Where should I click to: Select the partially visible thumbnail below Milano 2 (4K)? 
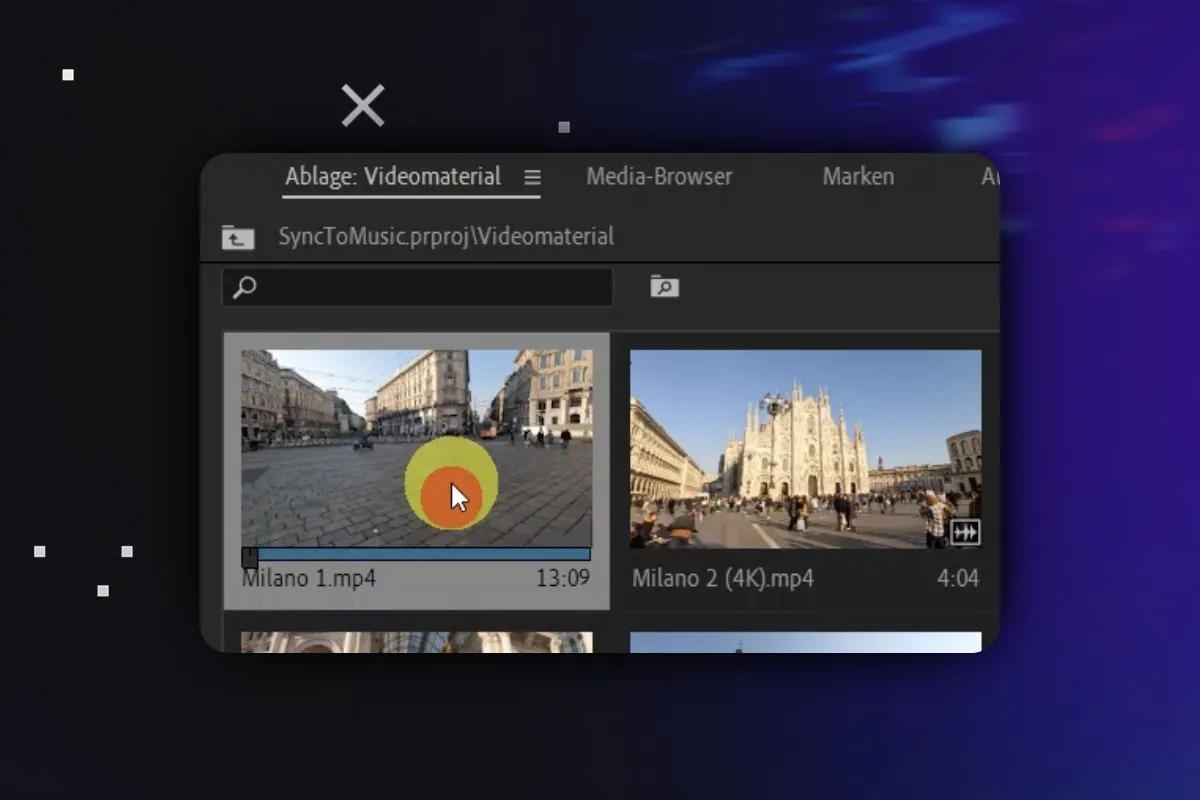[806, 642]
